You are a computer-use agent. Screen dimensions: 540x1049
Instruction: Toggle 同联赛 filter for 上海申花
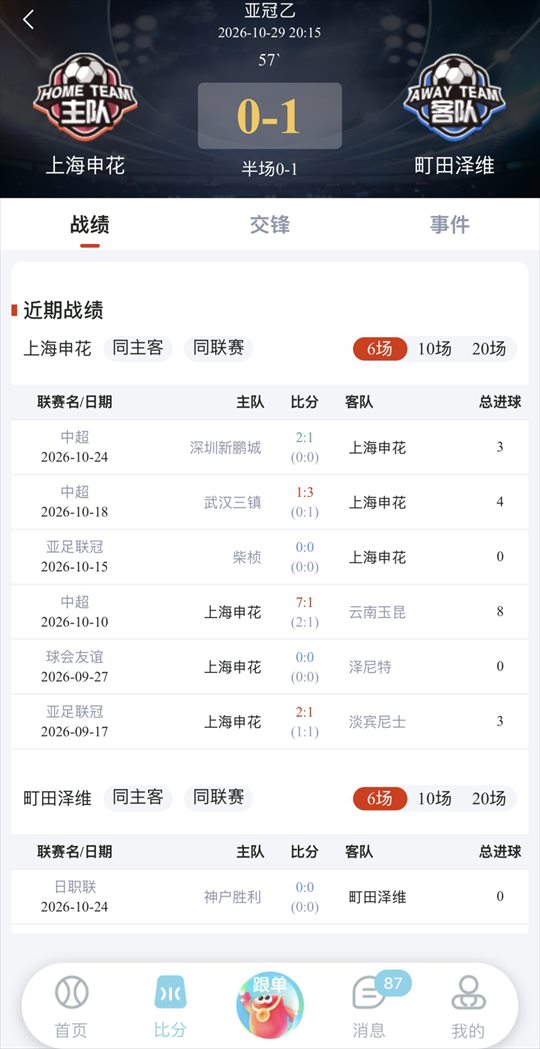point(218,348)
